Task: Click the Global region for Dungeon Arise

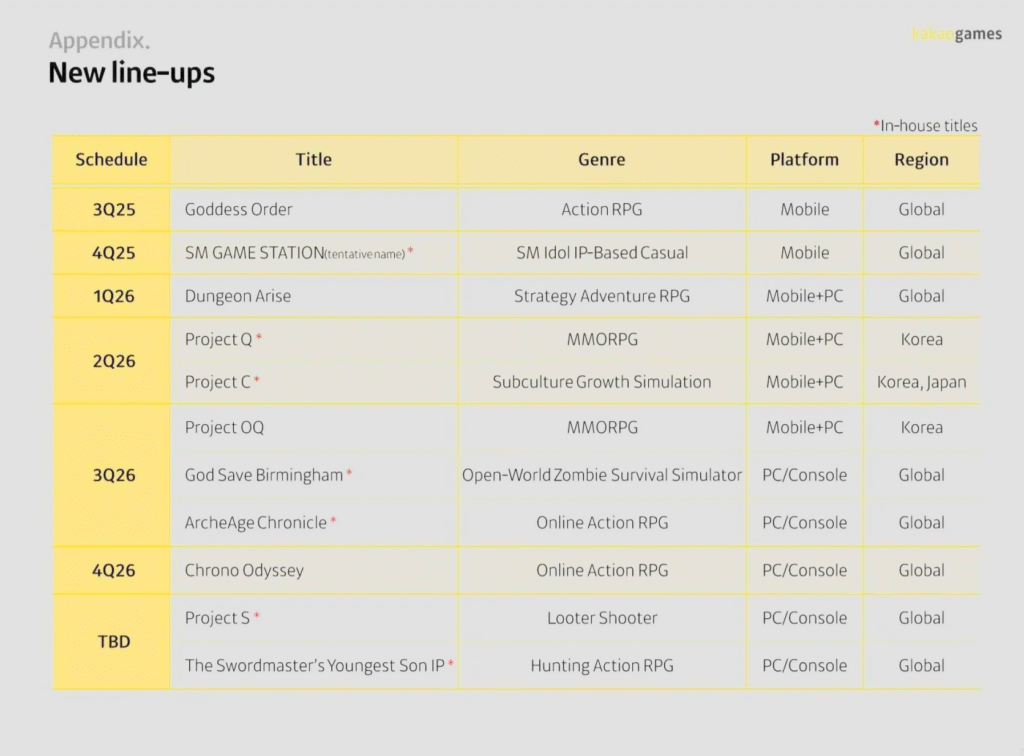Action: point(921,296)
